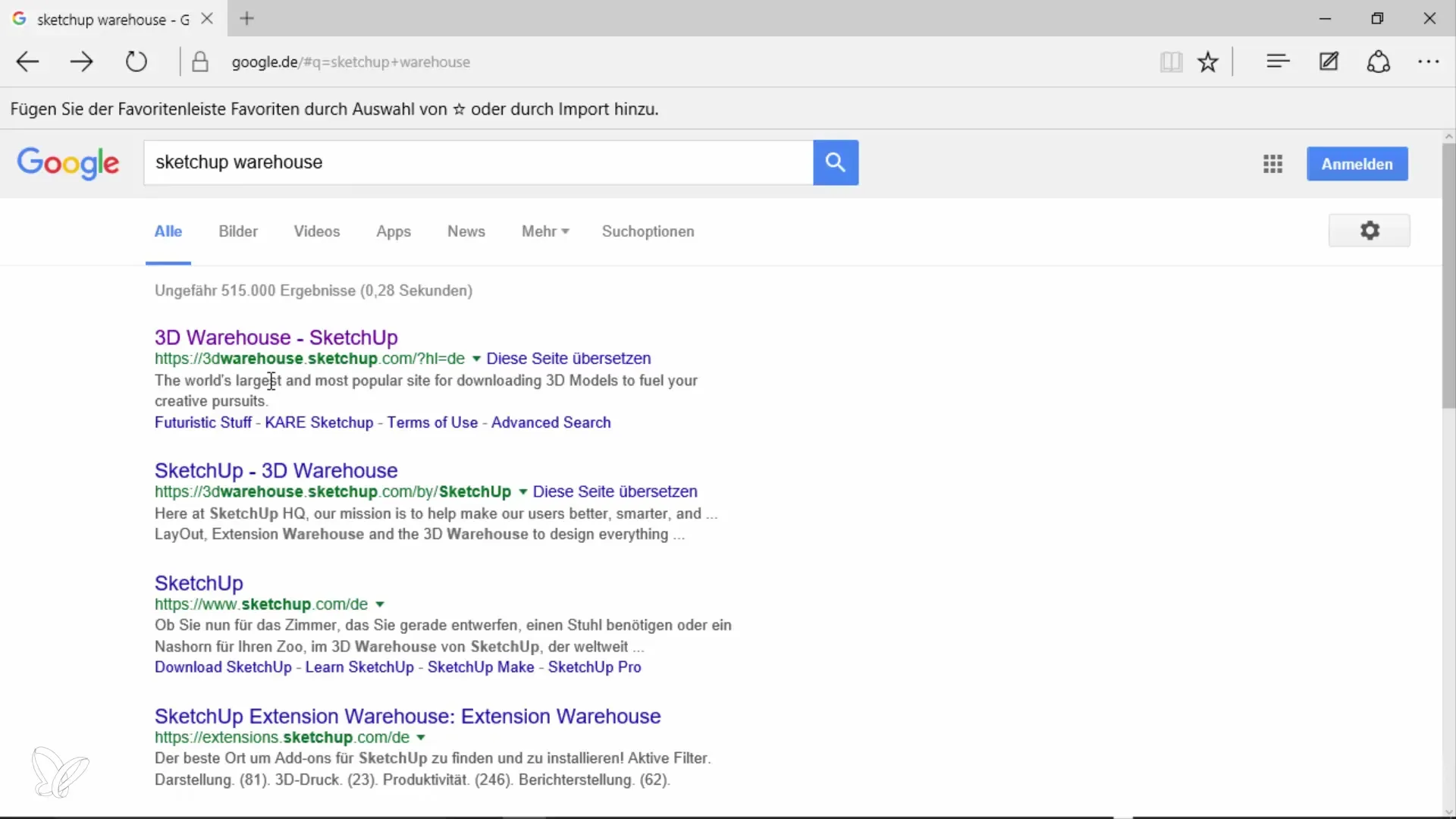
Task: Open the SketchUp Make sitelink
Action: point(481,667)
